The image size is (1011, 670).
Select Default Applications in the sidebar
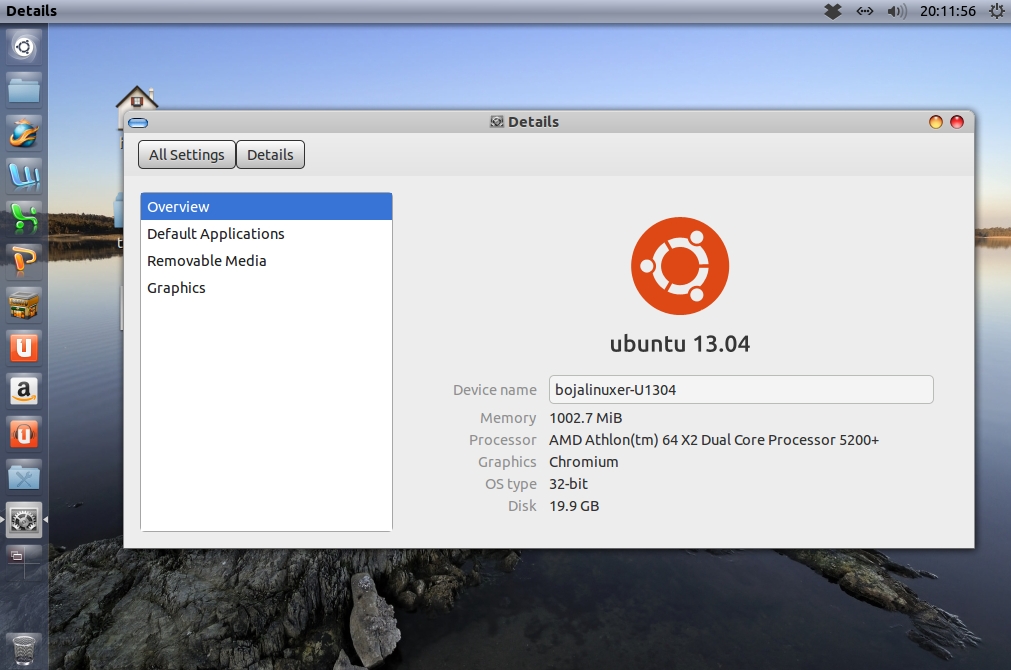(x=215, y=233)
